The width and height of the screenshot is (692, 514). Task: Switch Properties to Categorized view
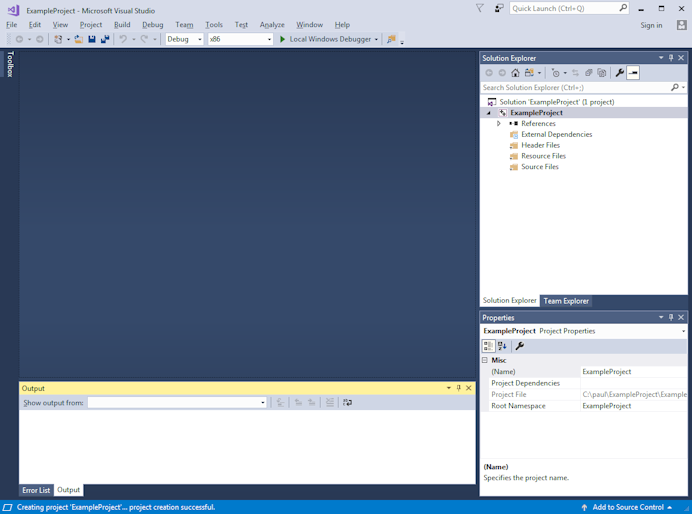488,346
